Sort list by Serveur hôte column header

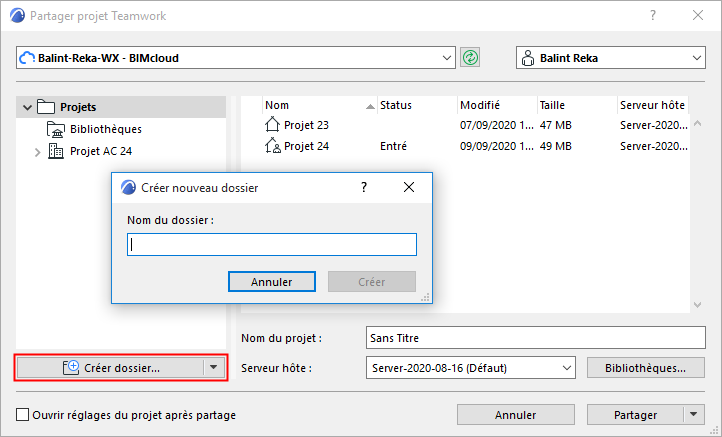(653, 105)
